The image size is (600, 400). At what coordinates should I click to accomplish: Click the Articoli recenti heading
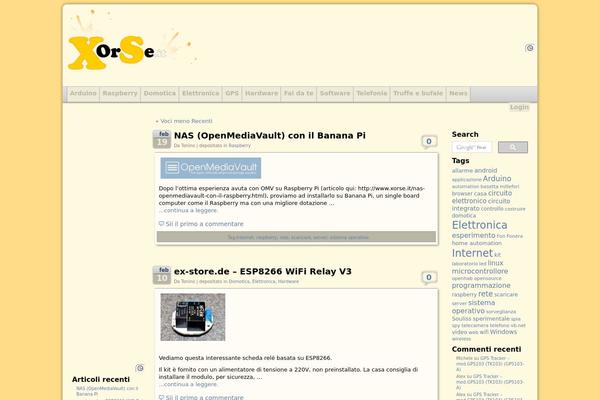pyautogui.click(x=101, y=379)
